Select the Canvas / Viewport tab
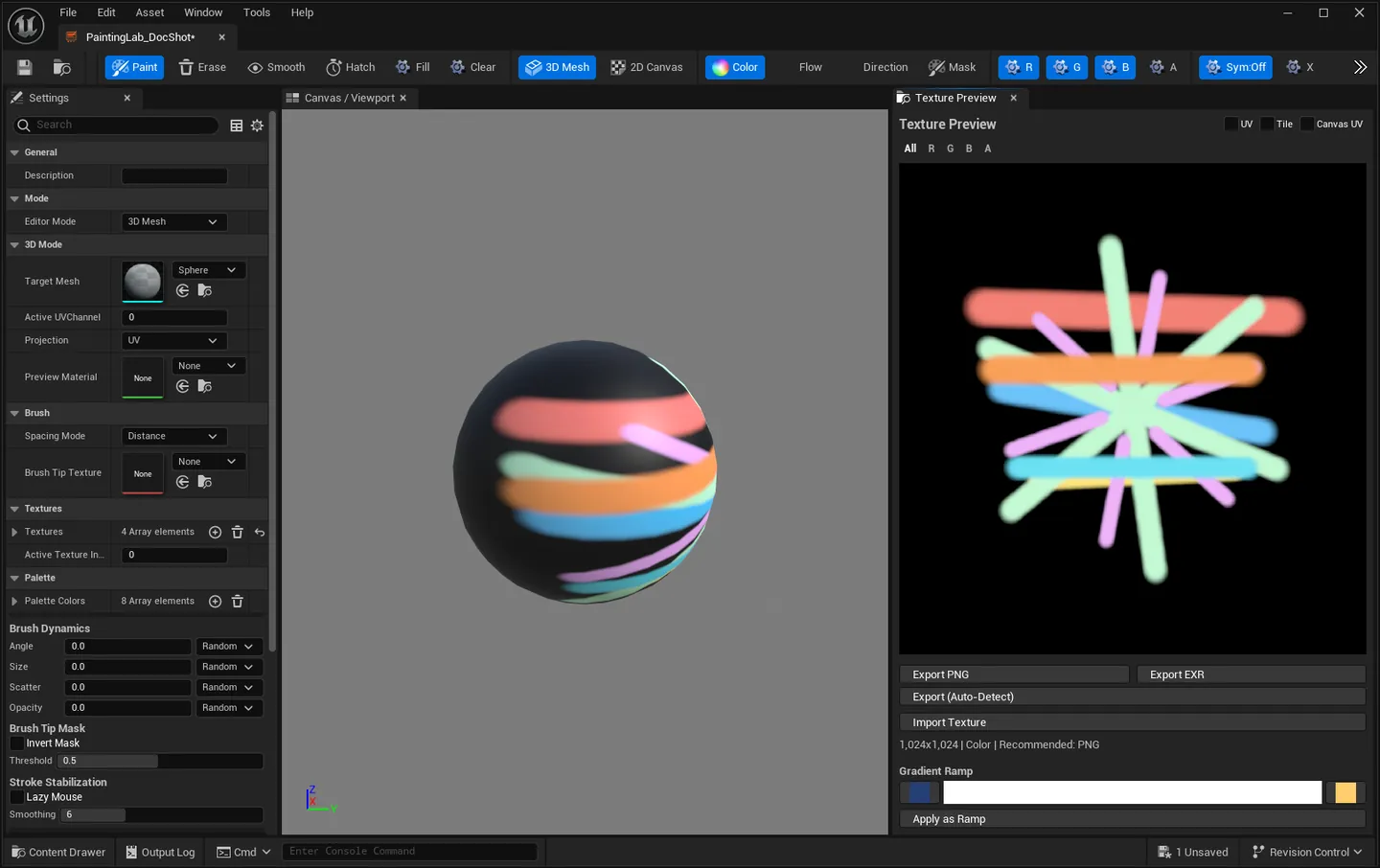The height and width of the screenshot is (868, 1380). (349, 98)
